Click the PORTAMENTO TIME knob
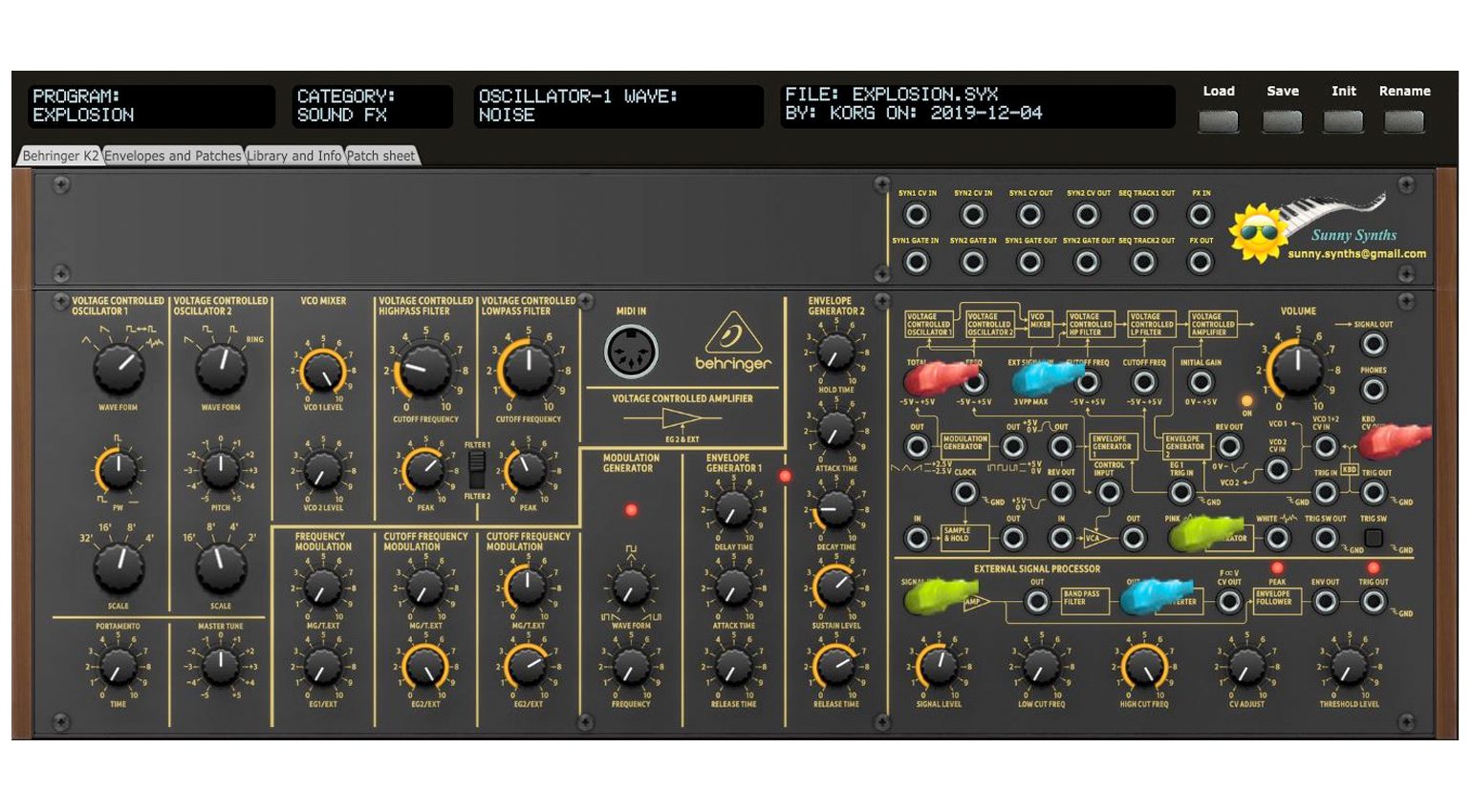Image resolution: width=1472 pixels, height=812 pixels. pos(118,667)
